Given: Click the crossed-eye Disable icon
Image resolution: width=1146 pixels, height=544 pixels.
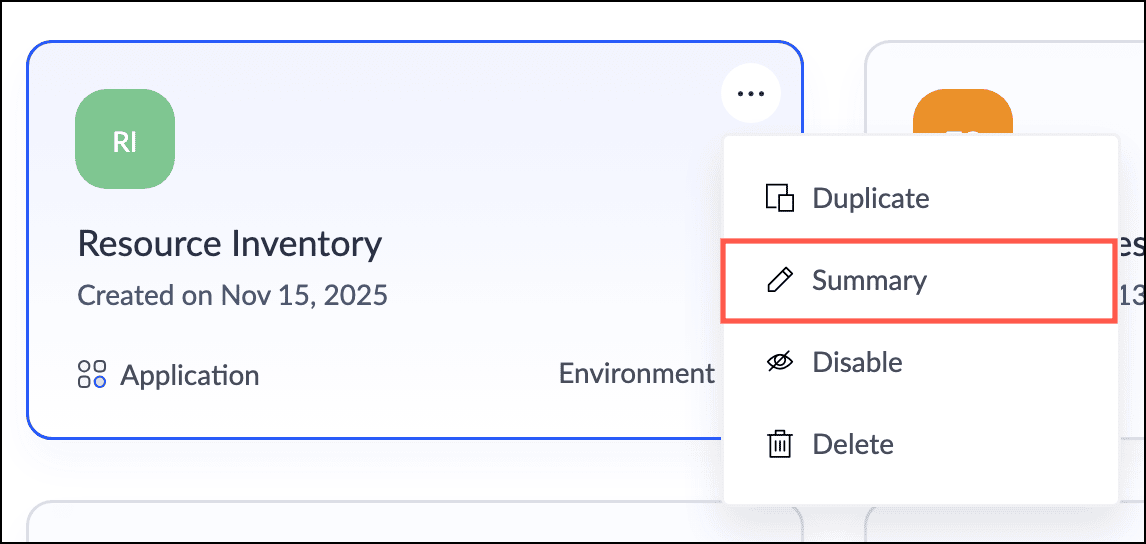Looking at the screenshot, I should 779,362.
